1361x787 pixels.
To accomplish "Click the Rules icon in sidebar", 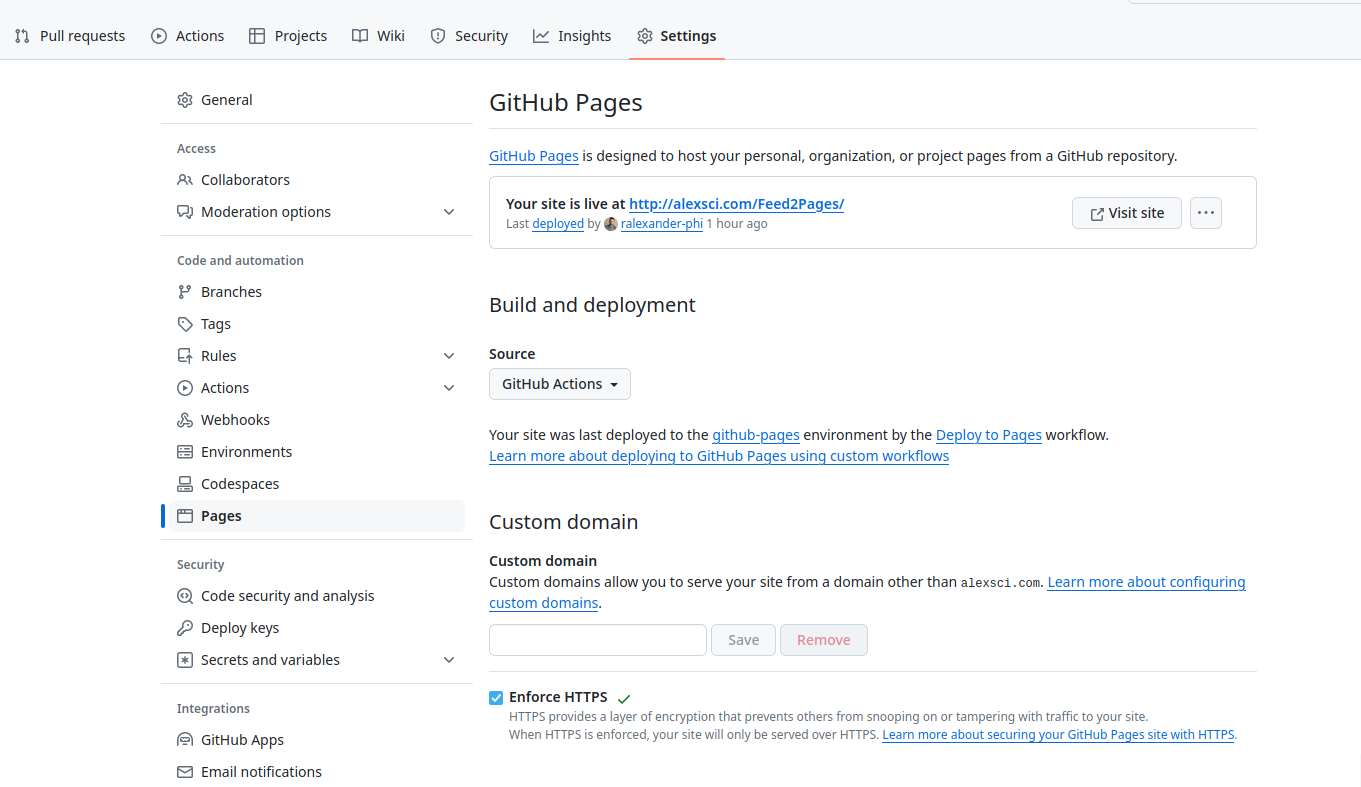I will click(x=185, y=356).
